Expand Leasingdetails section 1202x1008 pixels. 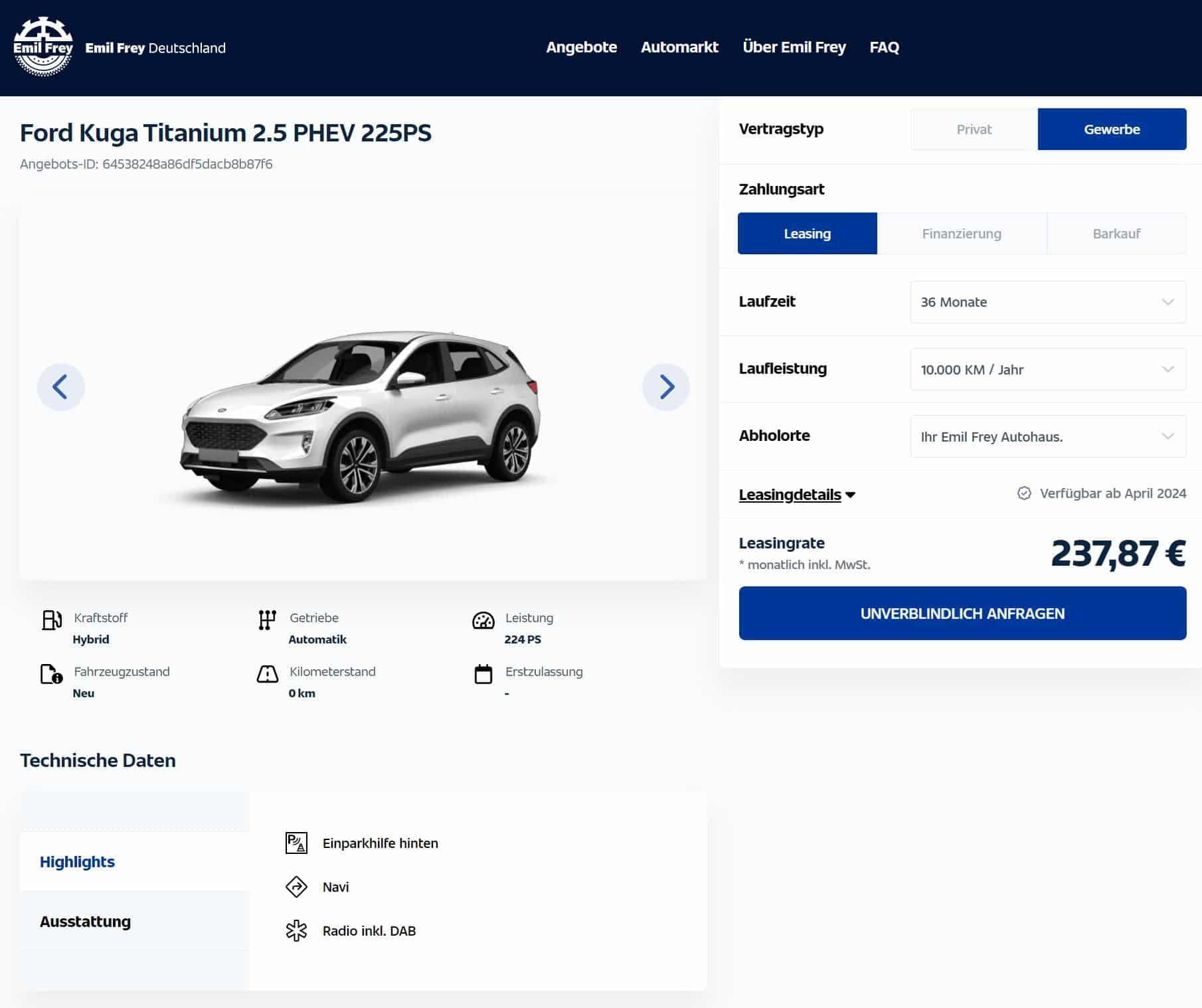(797, 494)
